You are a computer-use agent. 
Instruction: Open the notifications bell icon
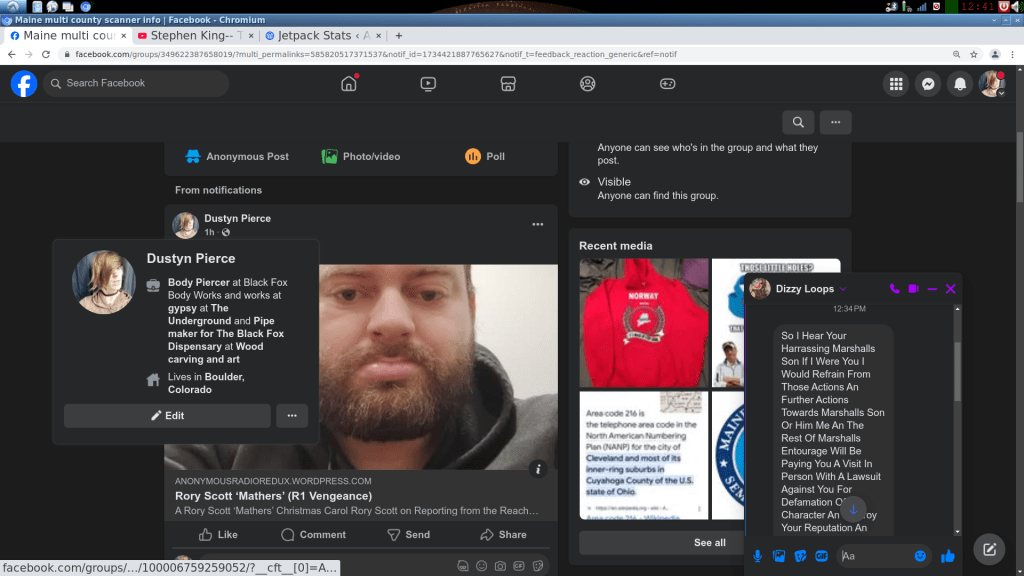960,84
